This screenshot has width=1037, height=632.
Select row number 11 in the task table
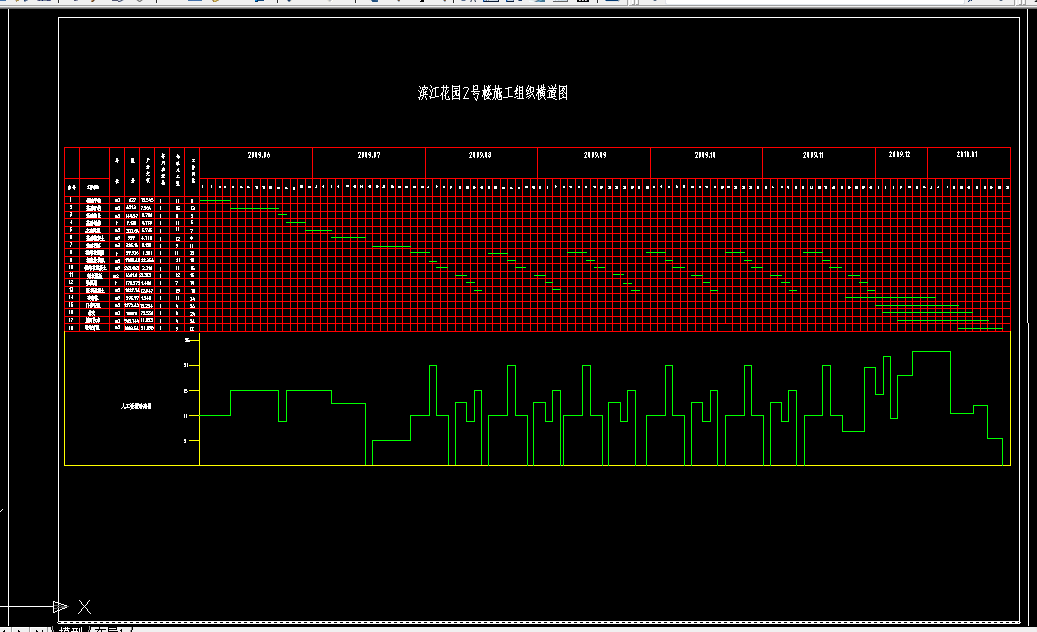coord(71,275)
